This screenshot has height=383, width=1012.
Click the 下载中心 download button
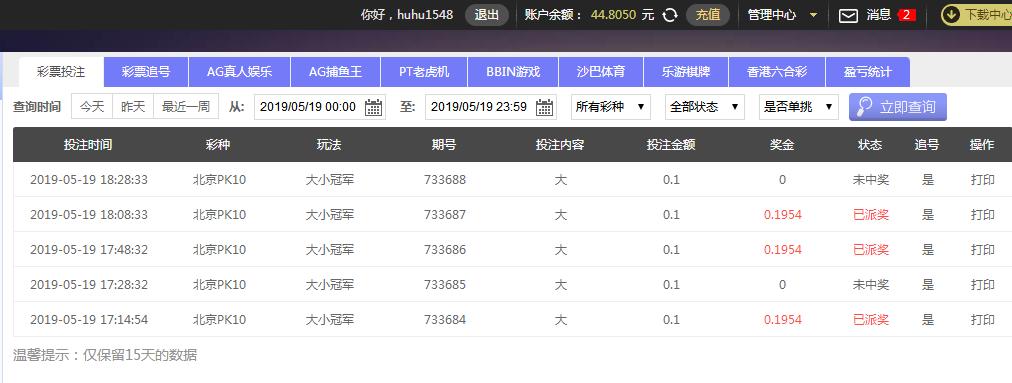coord(977,15)
